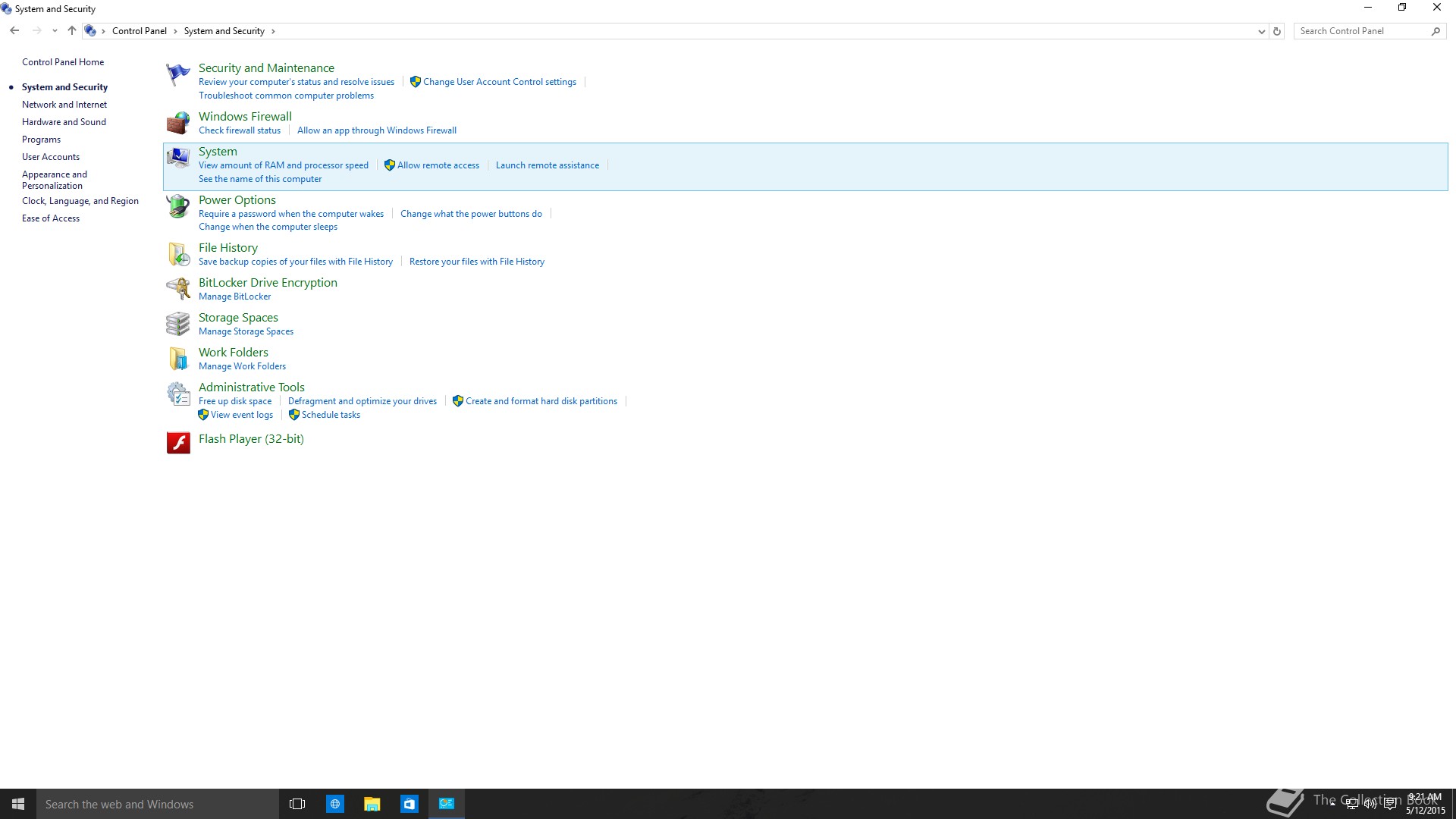Show hidden tray icons arrow

coord(1332,804)
